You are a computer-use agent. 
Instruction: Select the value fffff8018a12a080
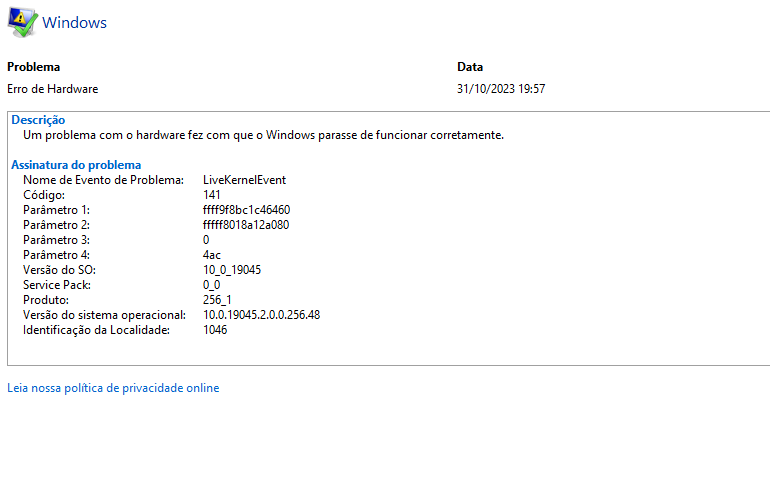tap(246, 225)
